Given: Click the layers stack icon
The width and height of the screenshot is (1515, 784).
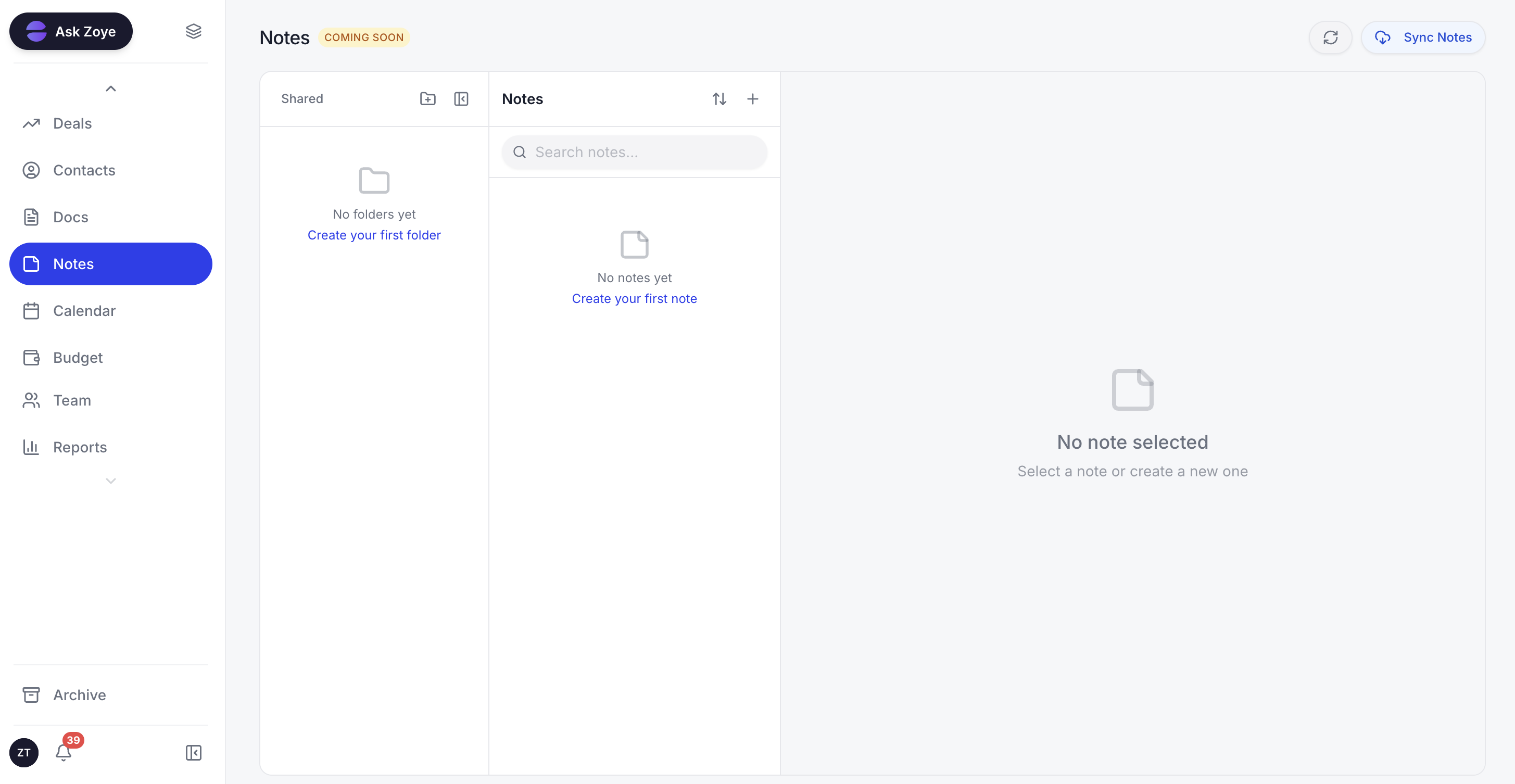Looking at the screenshot, I should tap(194, 31).
